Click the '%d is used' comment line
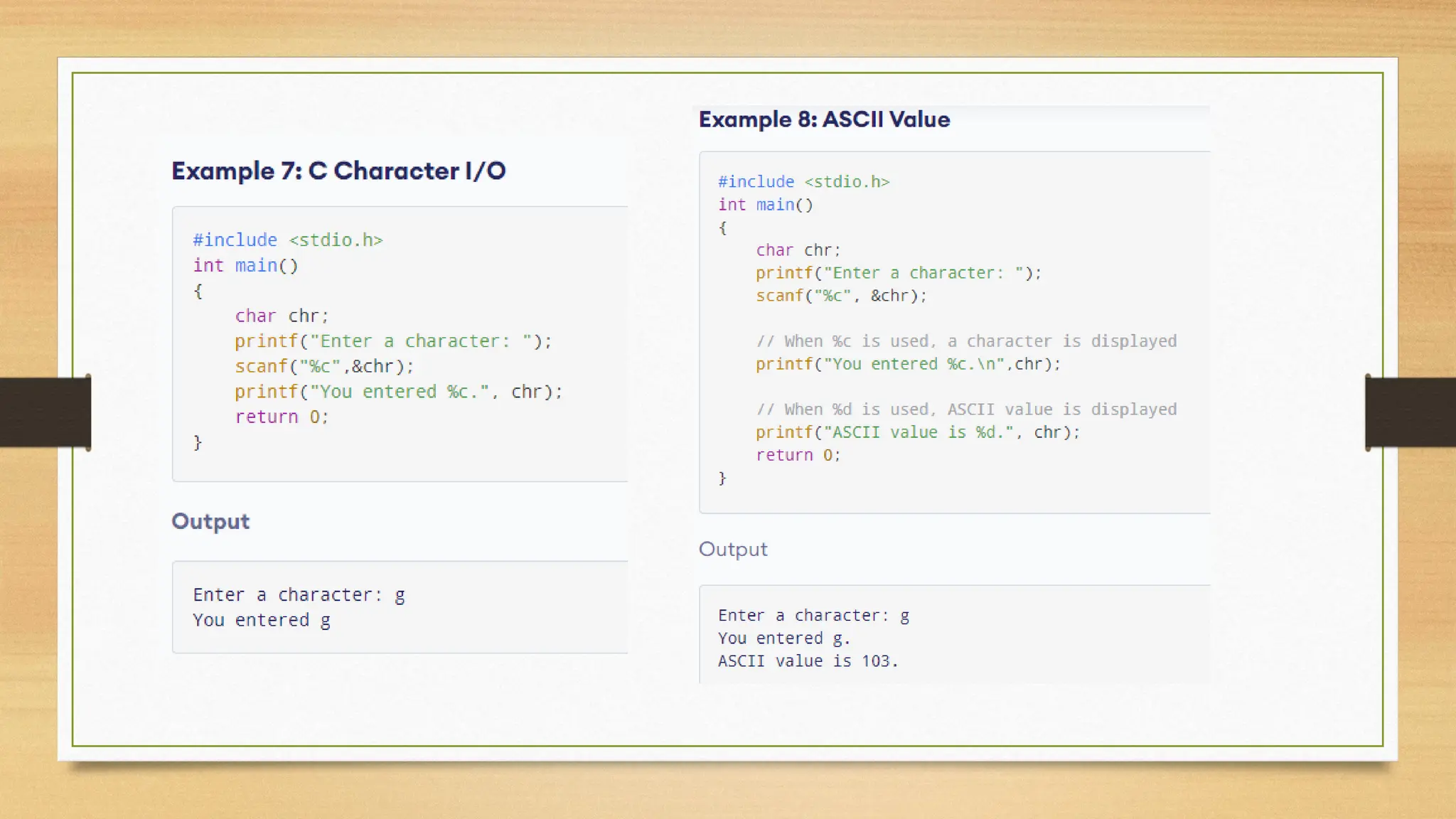 tap(966, 409)
